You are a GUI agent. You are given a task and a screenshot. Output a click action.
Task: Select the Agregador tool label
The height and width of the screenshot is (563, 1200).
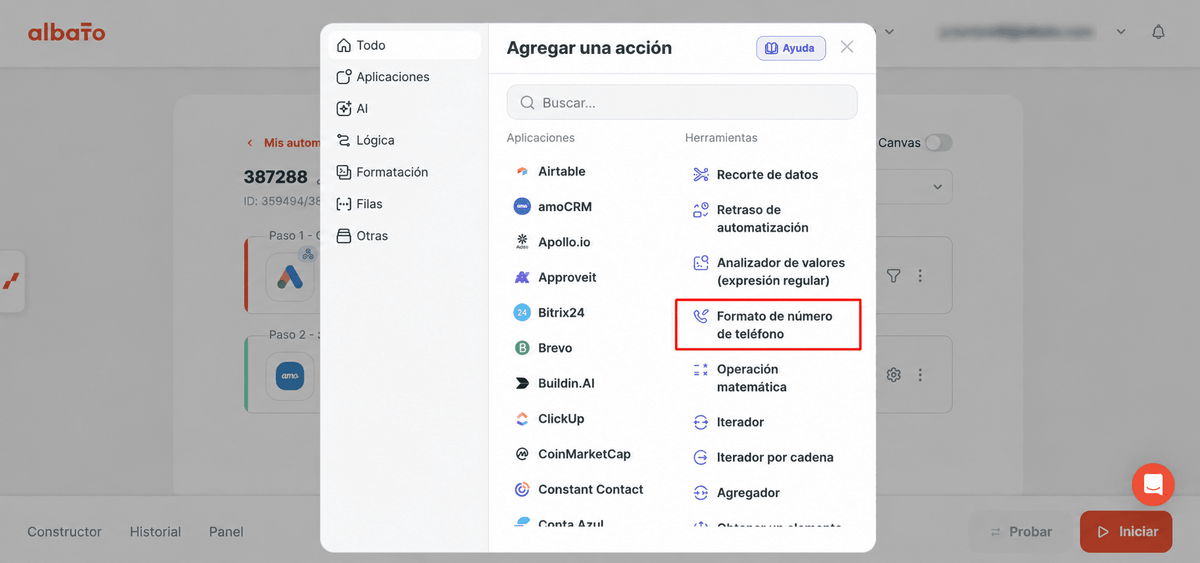click(x=748, y=493)
